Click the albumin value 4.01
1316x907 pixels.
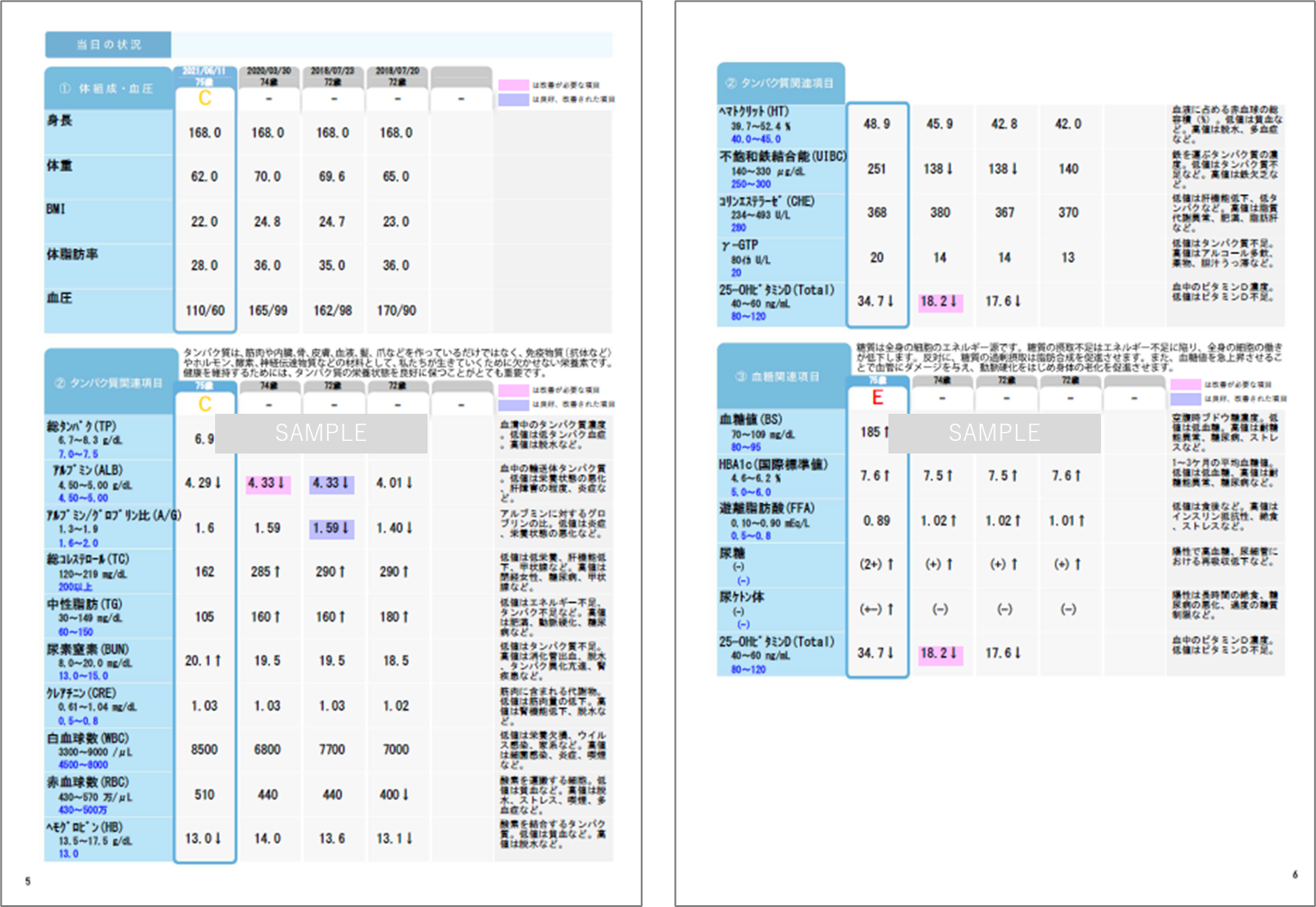click(395, 483)
